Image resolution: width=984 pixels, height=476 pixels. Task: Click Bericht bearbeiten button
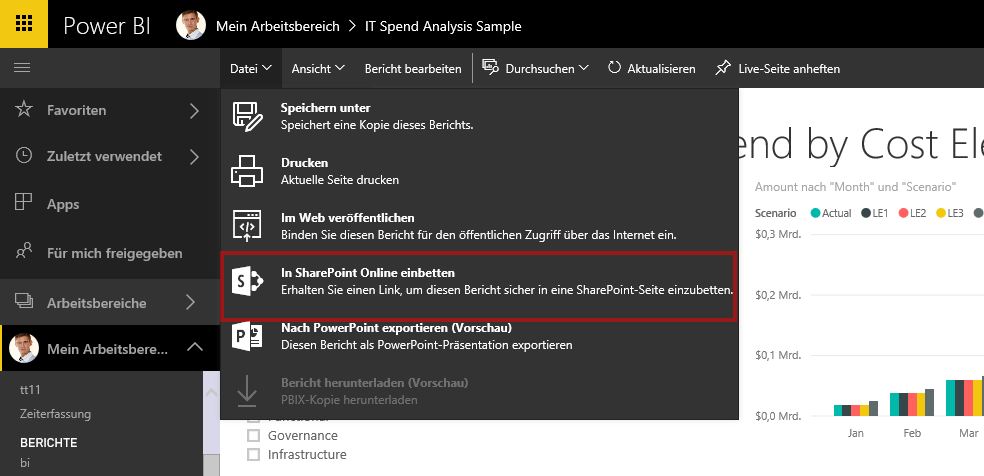pos(413,69)
